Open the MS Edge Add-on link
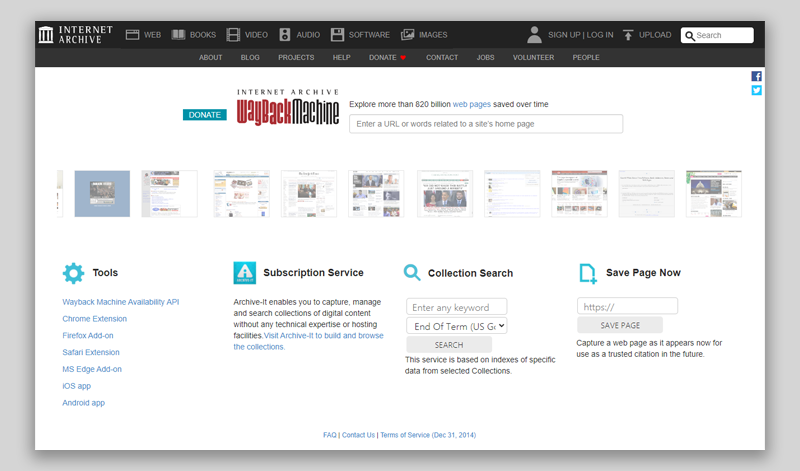The height and width of the screenshot is (471, 800). 92,369
